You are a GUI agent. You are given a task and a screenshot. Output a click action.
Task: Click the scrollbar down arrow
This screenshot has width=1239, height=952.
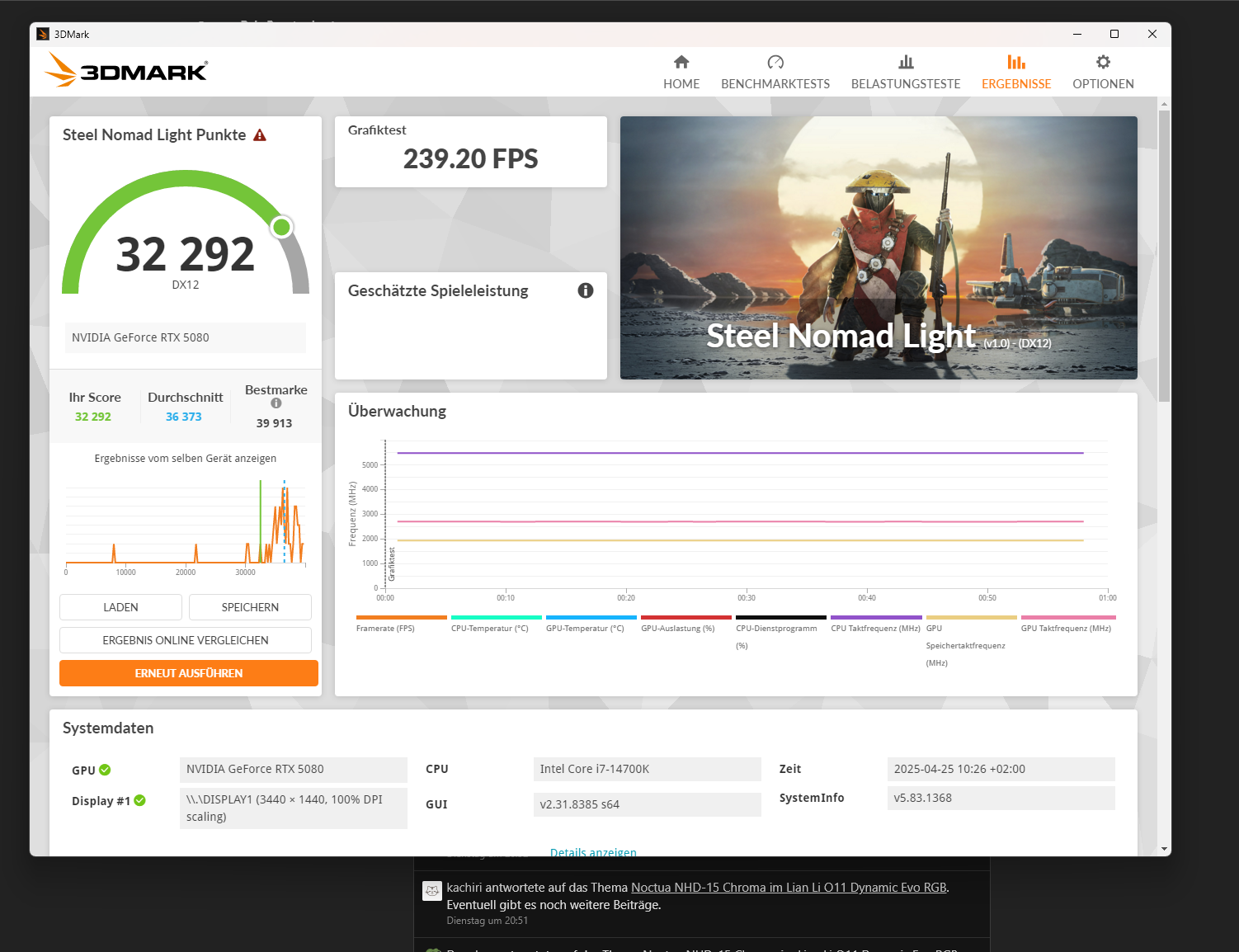pos(1164,849)
